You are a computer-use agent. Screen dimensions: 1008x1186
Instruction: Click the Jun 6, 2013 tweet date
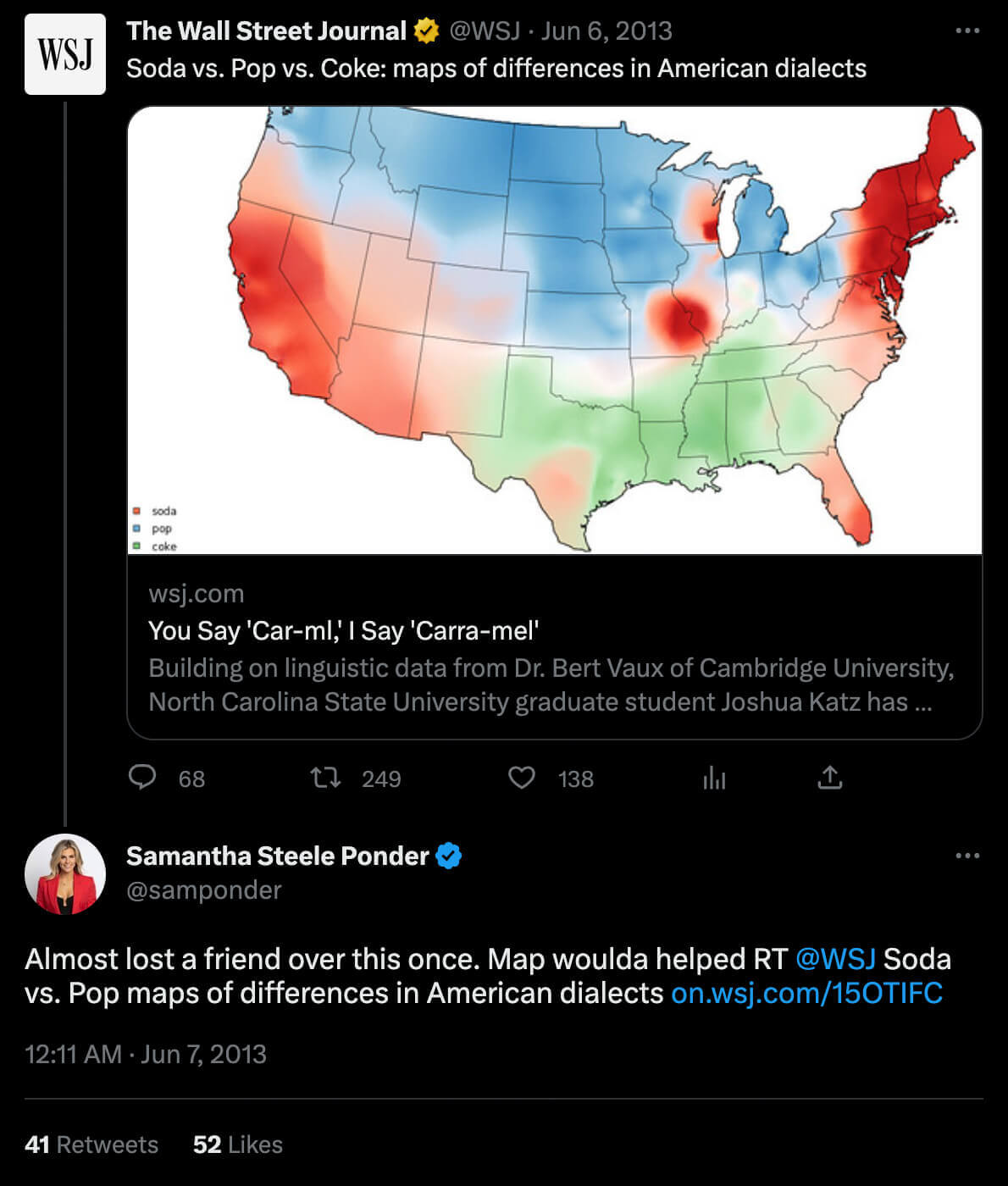tap(606, 31)
